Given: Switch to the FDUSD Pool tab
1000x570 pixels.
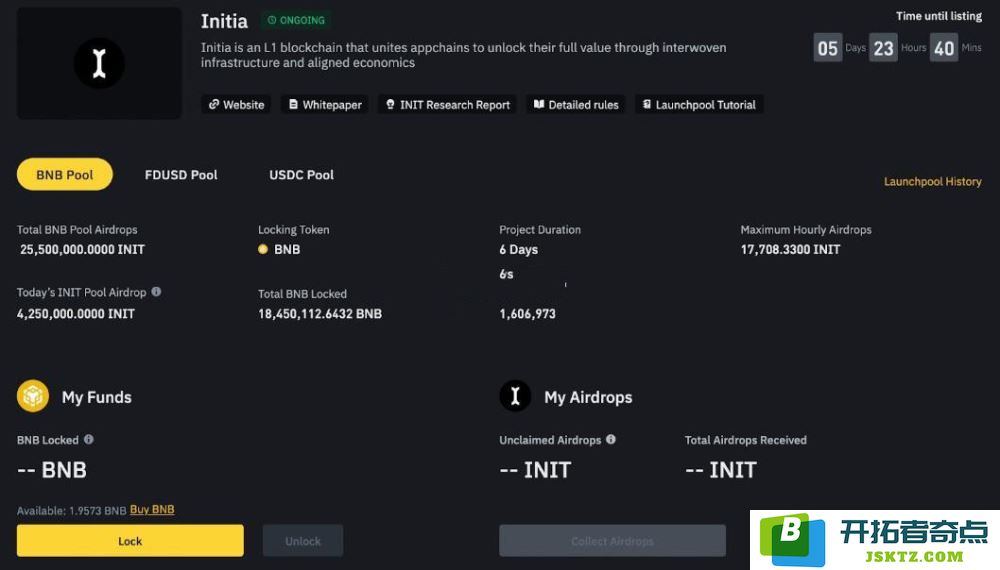Looking at the screenshot, I should 181,175.
